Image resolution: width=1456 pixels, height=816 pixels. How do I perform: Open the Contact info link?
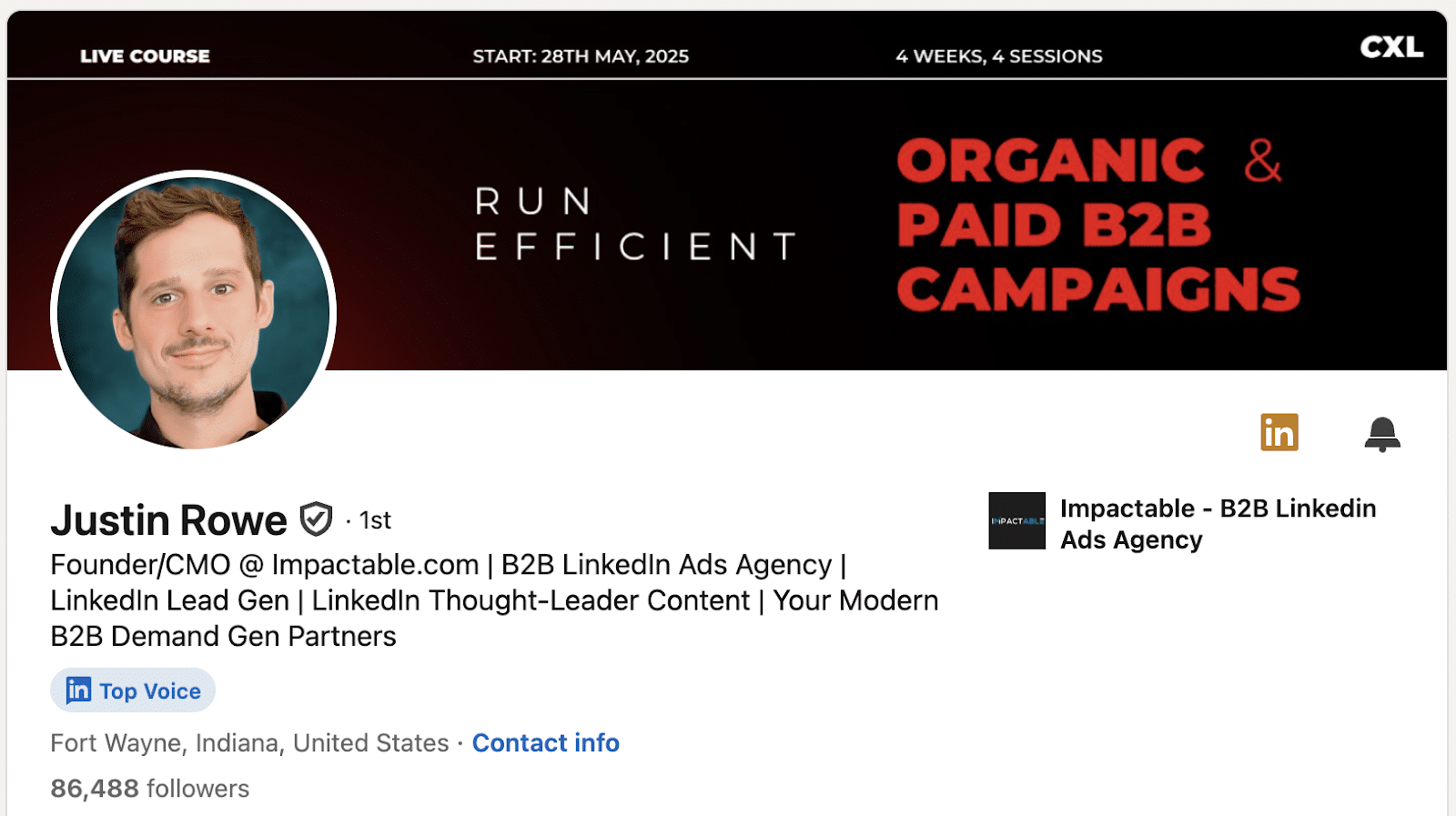(545, 743)
